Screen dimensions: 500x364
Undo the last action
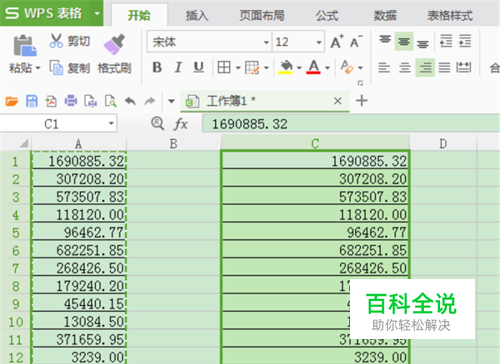(x=130, y=101)
